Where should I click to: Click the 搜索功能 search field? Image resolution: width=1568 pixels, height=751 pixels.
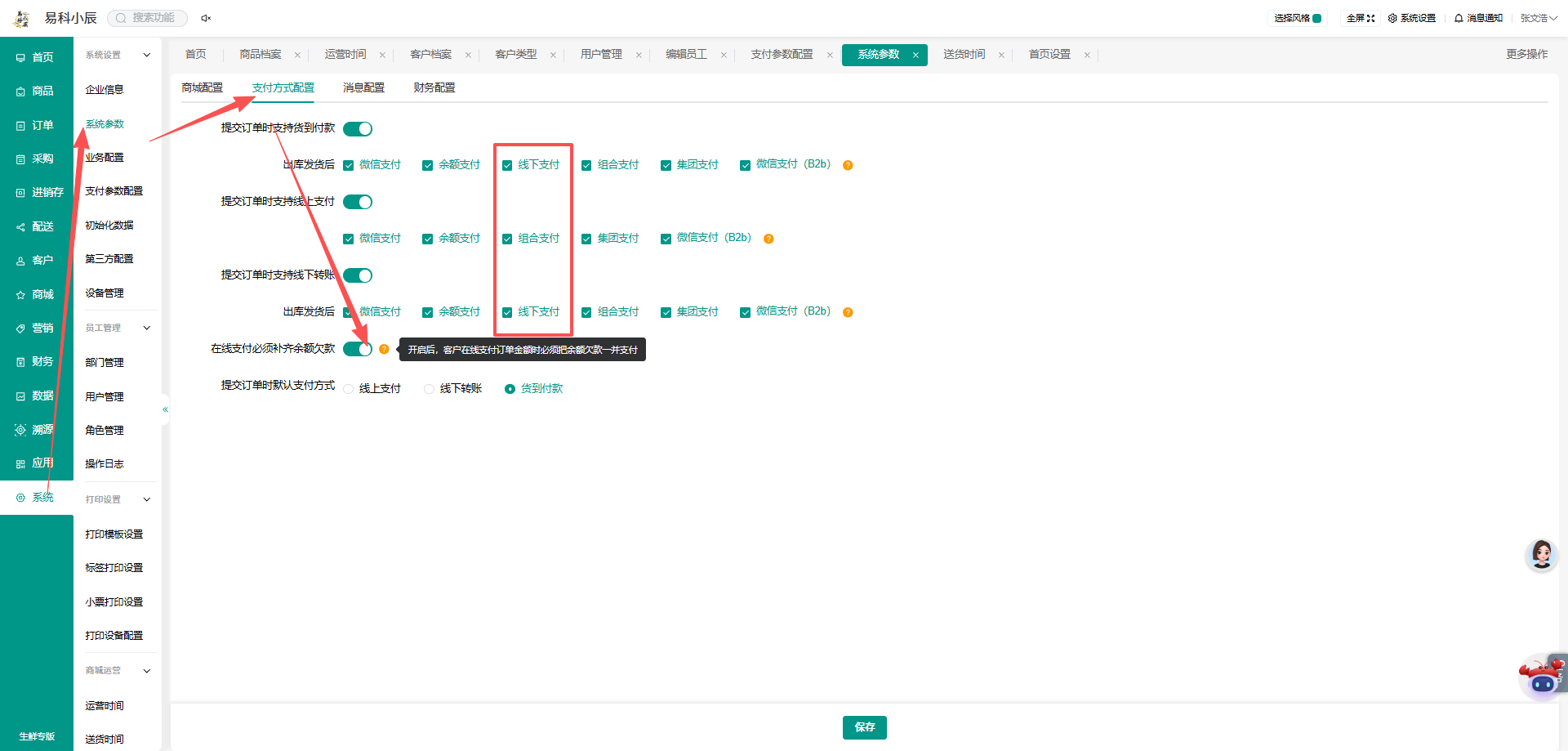click(x=147, y=18)
